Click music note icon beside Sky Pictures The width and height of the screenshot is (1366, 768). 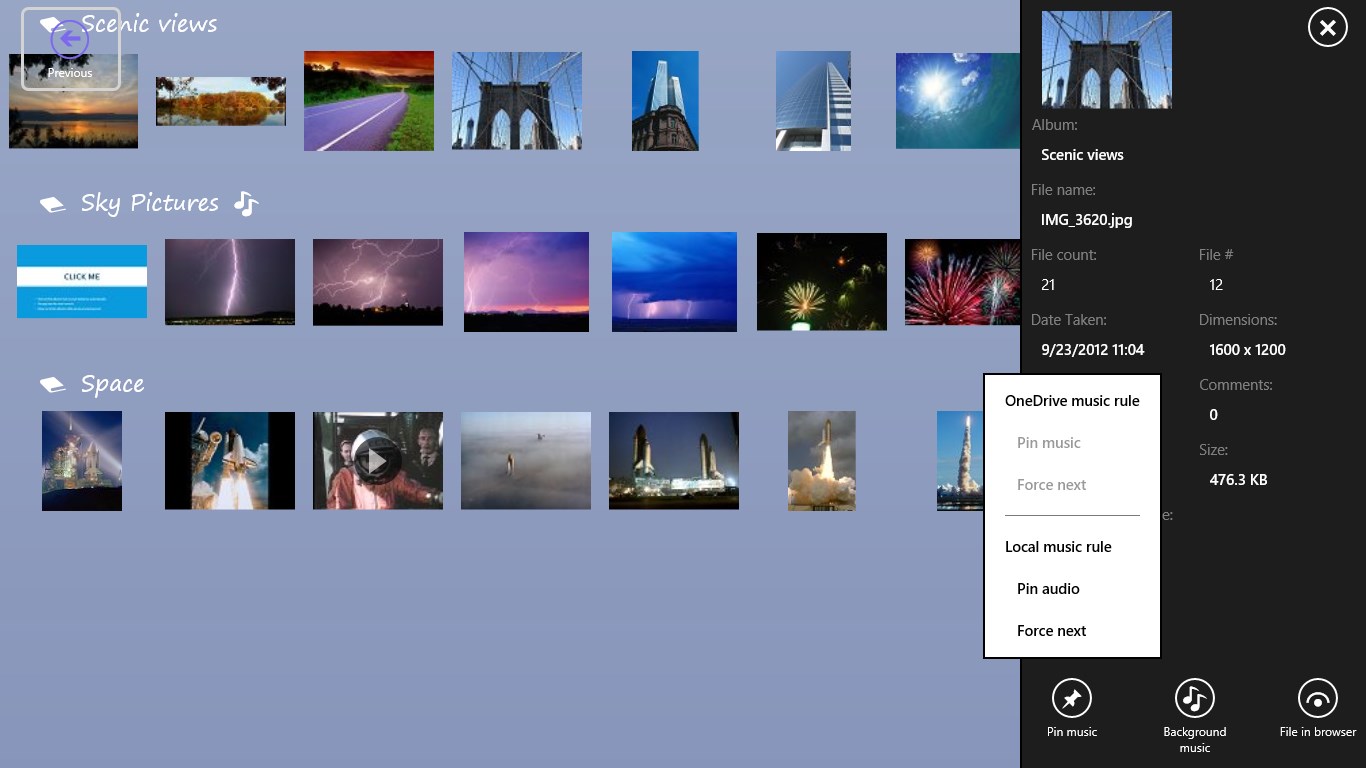(246, 204)
